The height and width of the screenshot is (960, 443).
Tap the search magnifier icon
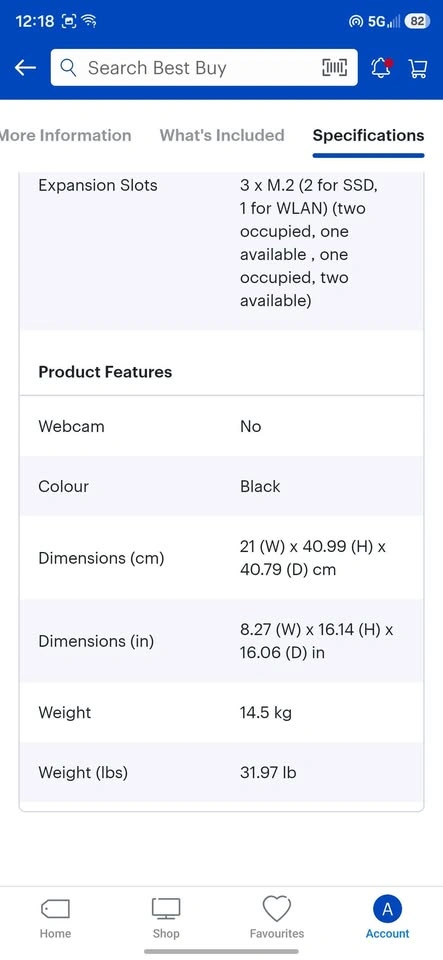69,68
